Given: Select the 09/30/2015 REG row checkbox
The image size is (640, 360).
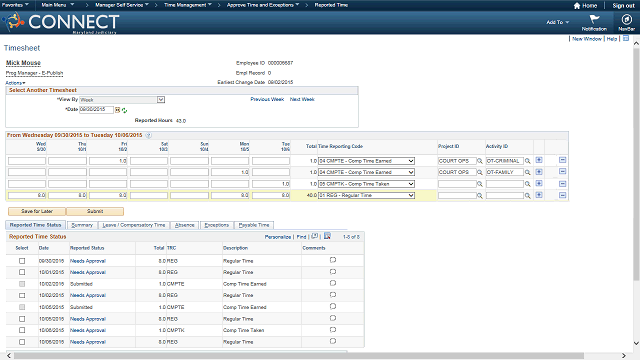Looking at the screenshot, I should point(22,261).
